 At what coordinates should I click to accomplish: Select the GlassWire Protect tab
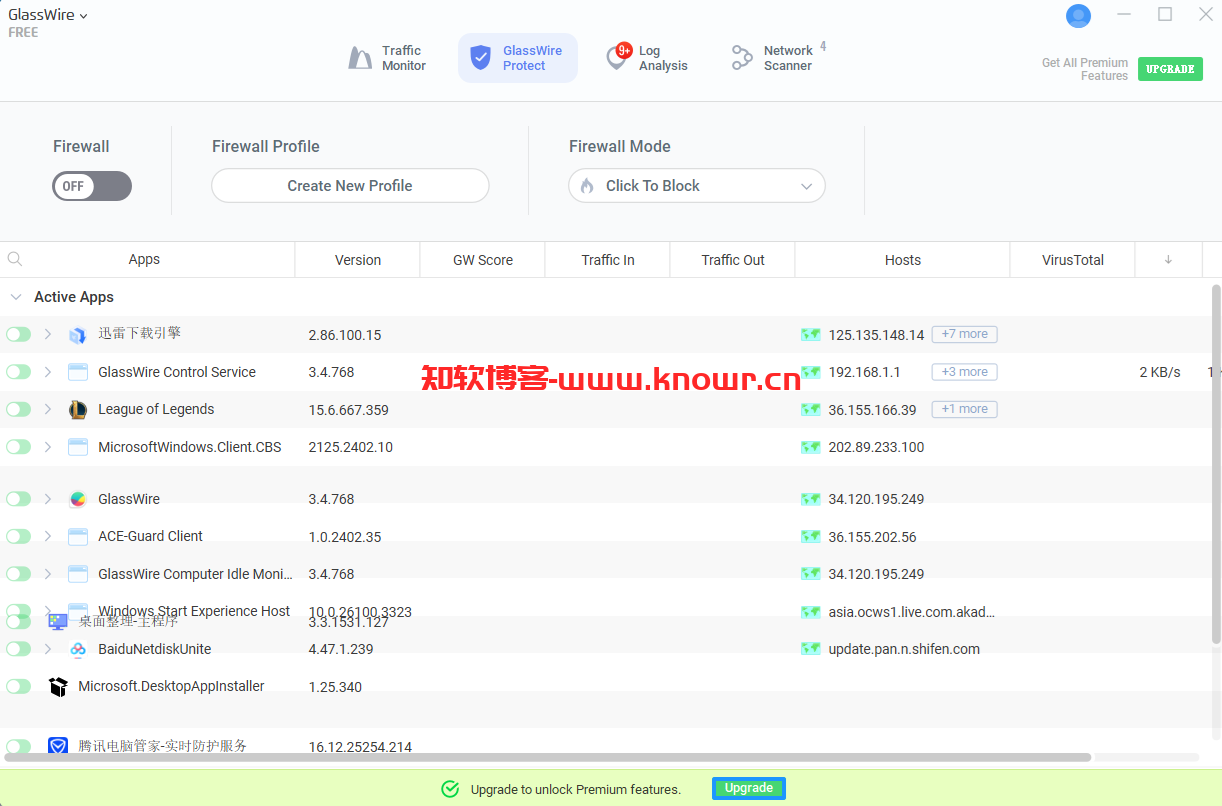(518, 58)
